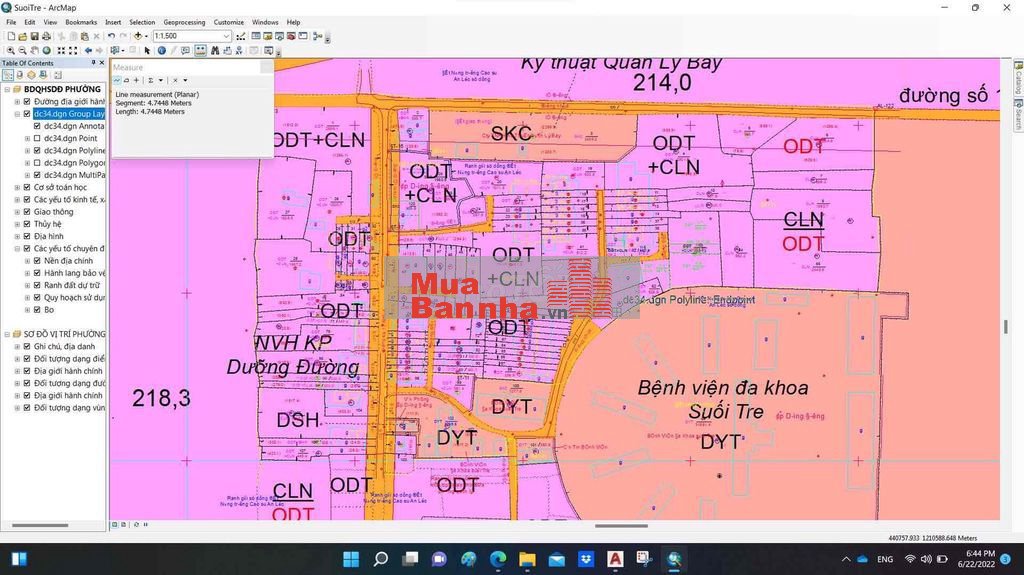Collapse the dc34.dgn Group Layer

point(18,114)
